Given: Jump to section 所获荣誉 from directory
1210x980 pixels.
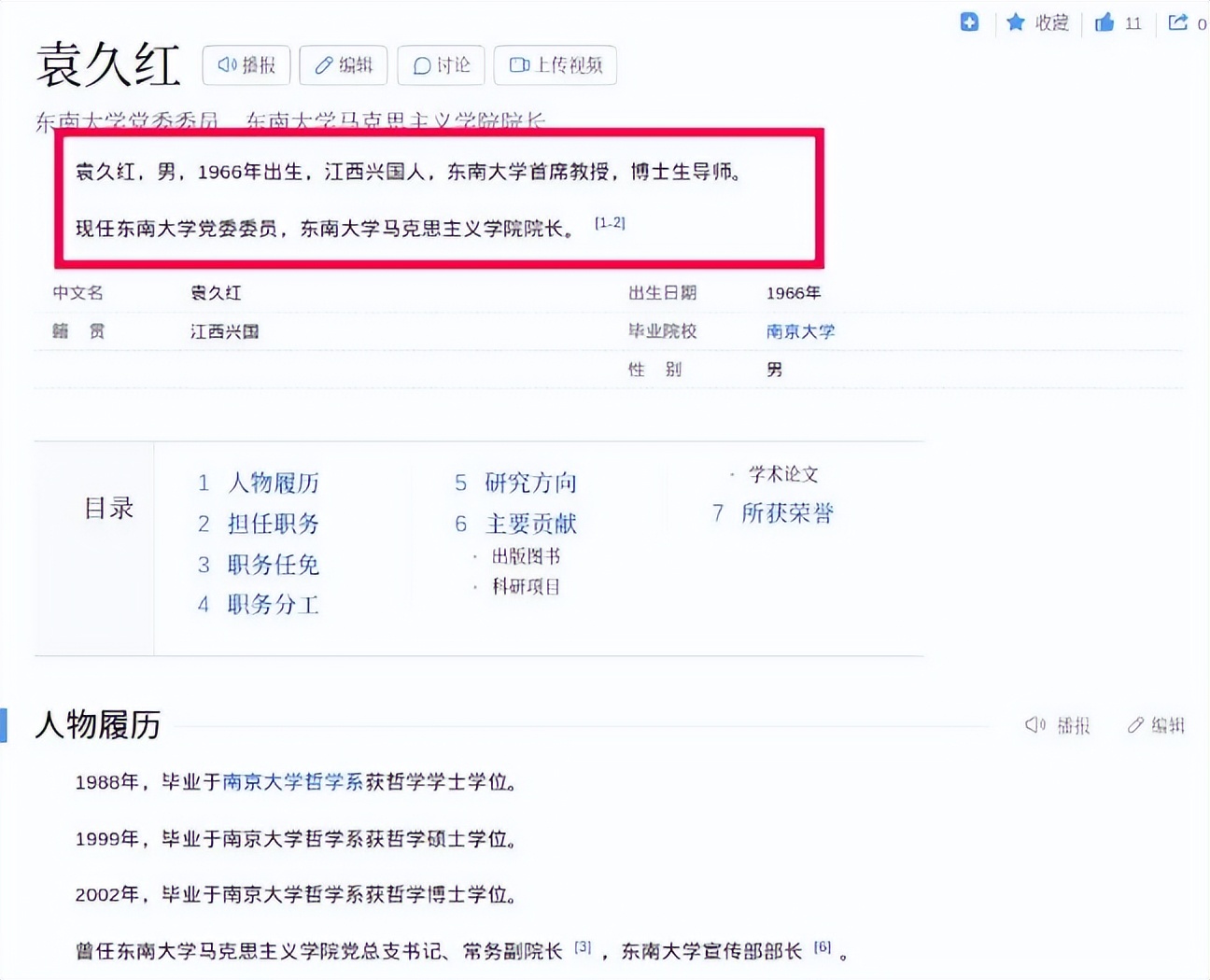Looking at the screenshot, I should (x=789, y=512).
